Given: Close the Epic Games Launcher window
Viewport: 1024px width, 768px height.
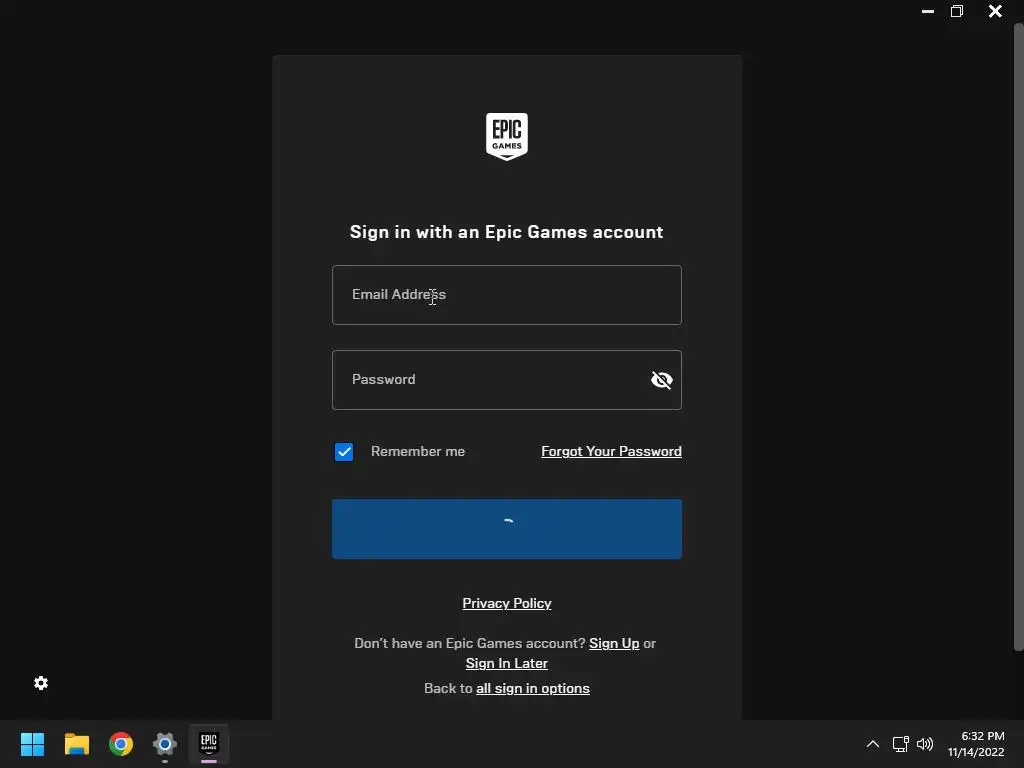Looking at the screenshot, I should 995,11.
